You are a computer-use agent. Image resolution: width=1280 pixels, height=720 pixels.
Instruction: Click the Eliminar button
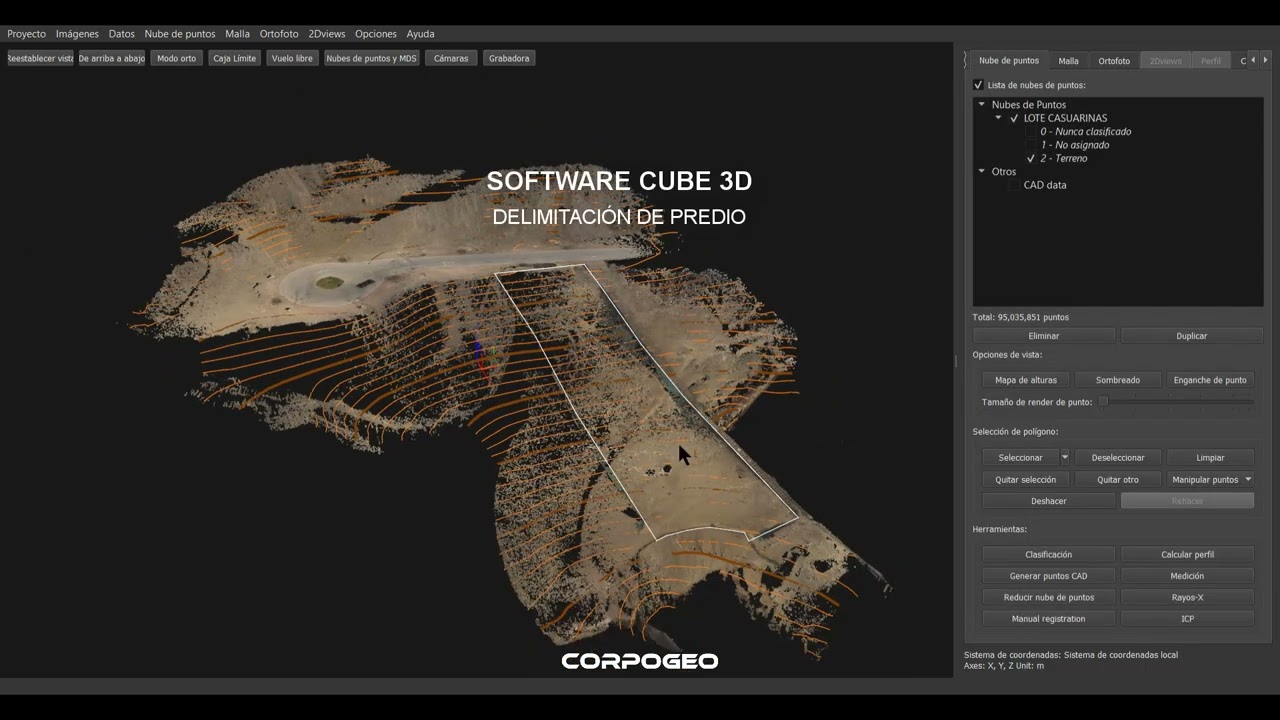(1044, 336)
